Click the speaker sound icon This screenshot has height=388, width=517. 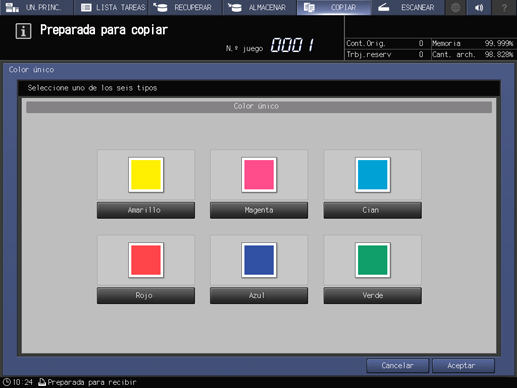479,7
